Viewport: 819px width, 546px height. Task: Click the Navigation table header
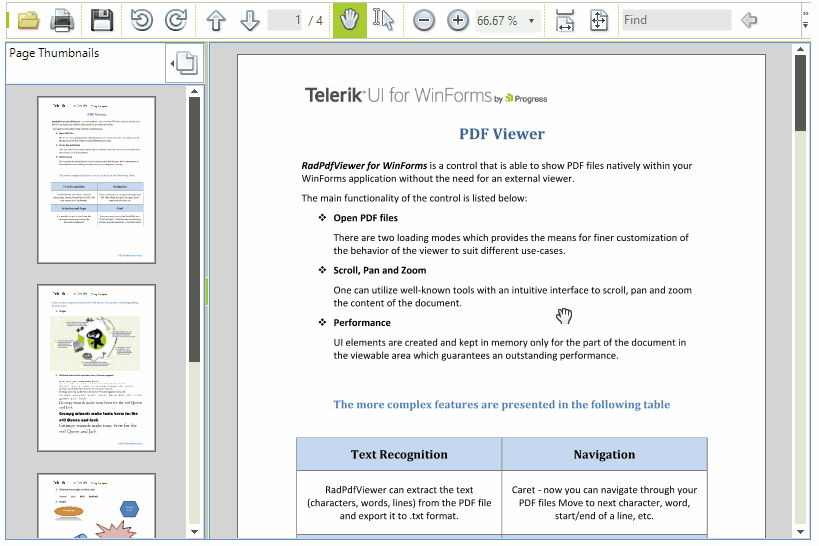(604, 454)
